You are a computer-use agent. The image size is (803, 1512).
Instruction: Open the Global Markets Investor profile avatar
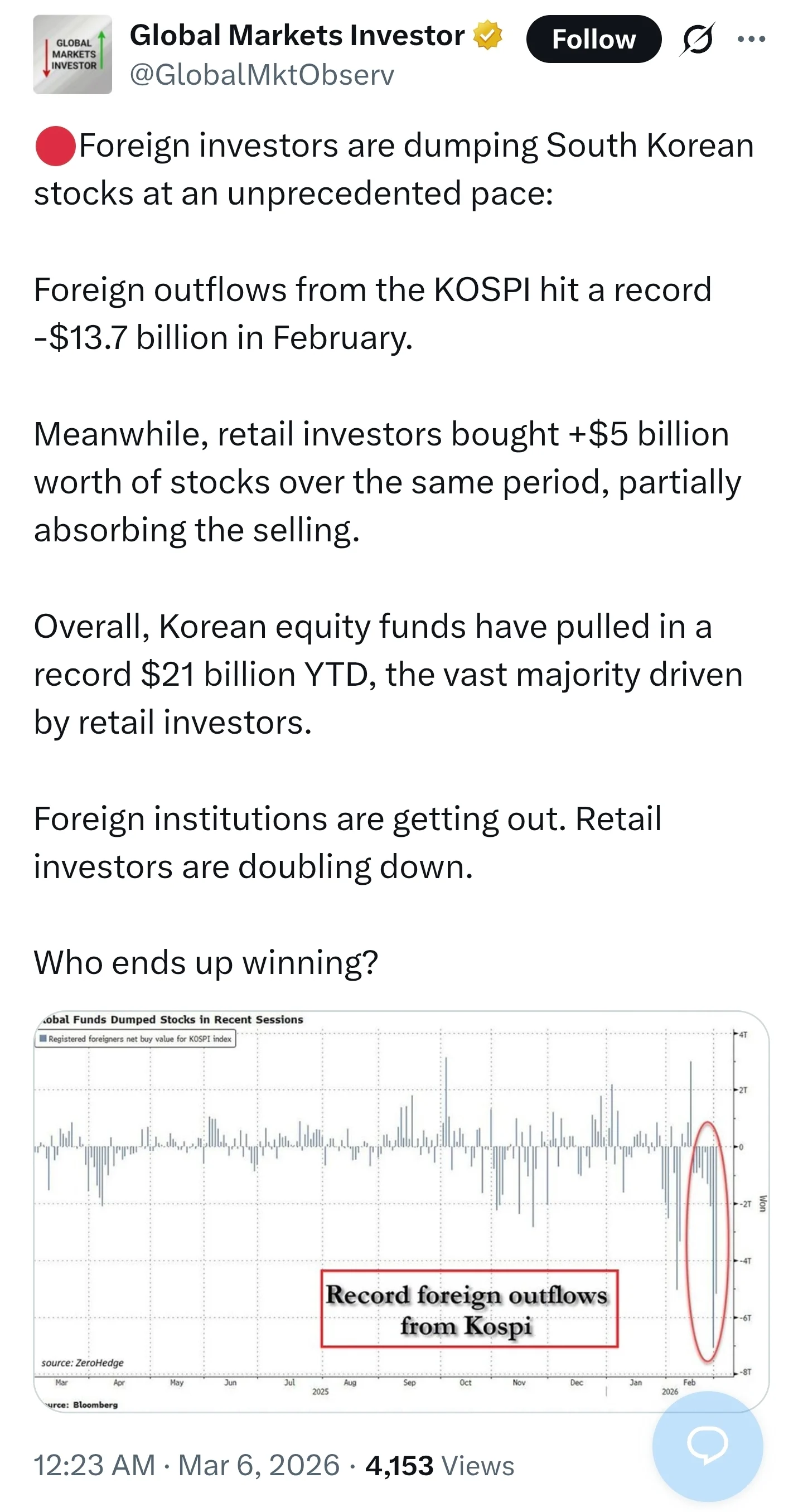[72, 55]
